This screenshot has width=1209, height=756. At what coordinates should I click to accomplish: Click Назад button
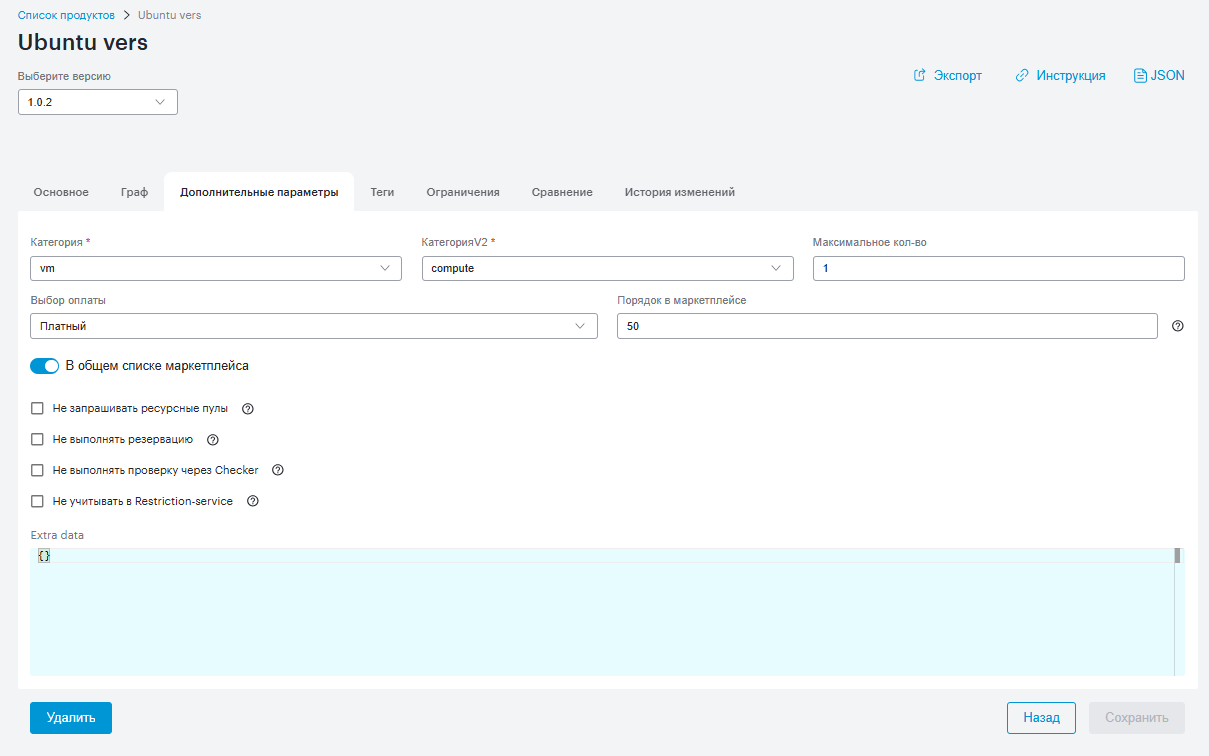point(1041,718)
